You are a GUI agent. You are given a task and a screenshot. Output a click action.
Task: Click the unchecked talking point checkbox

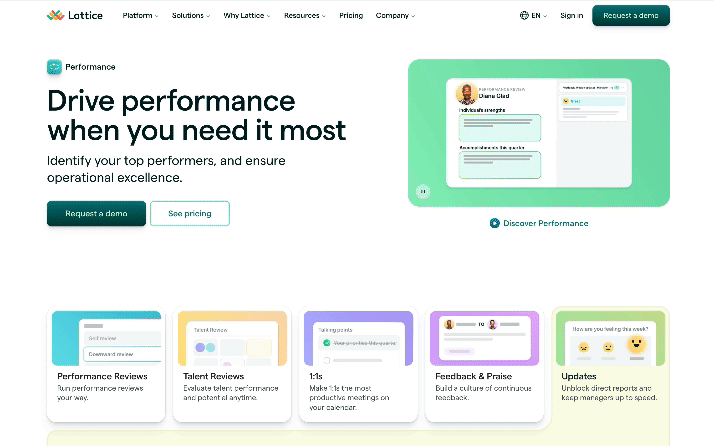[326, 360]
